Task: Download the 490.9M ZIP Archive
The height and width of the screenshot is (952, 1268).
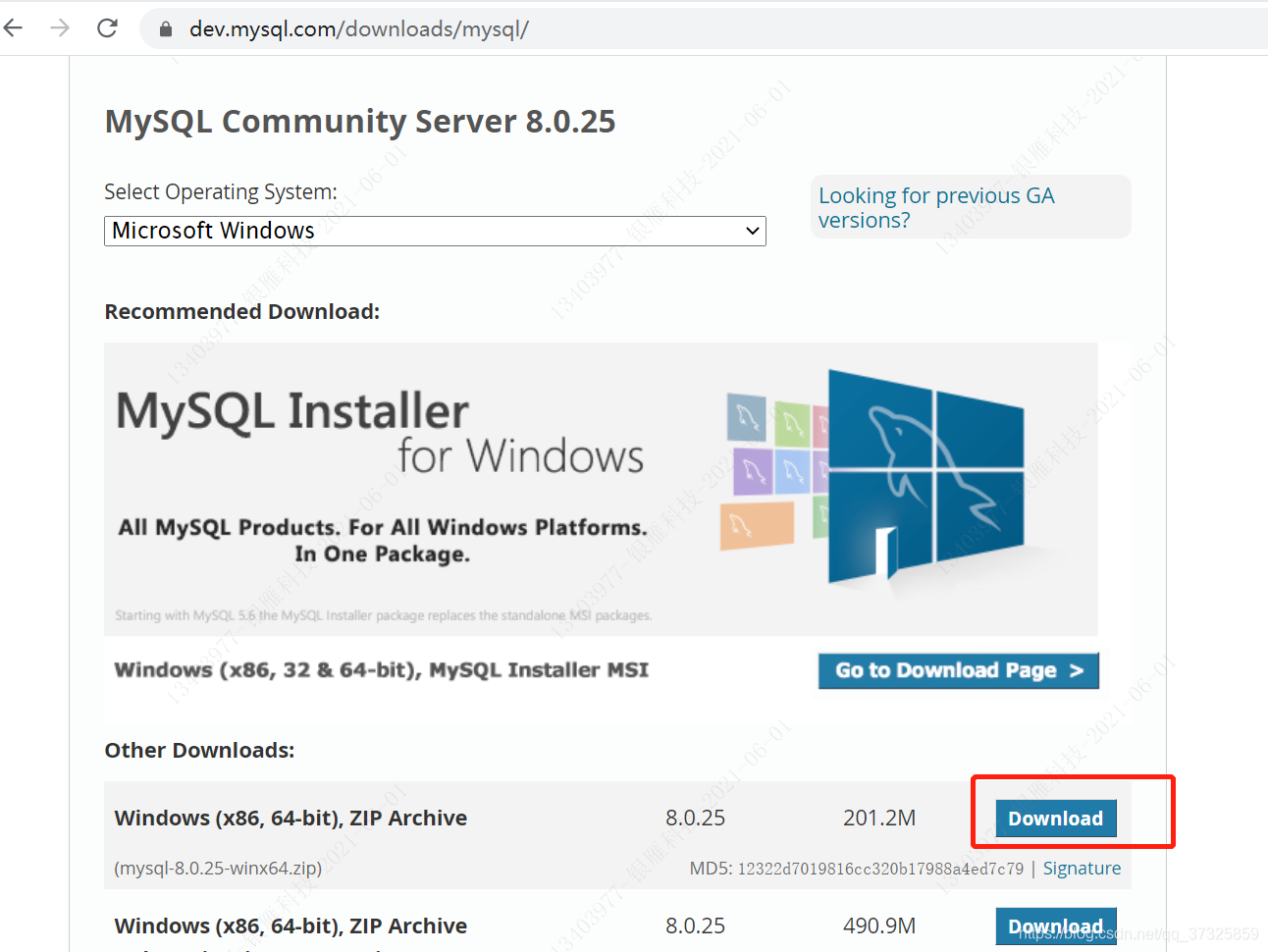Action: pos(1056,926)
